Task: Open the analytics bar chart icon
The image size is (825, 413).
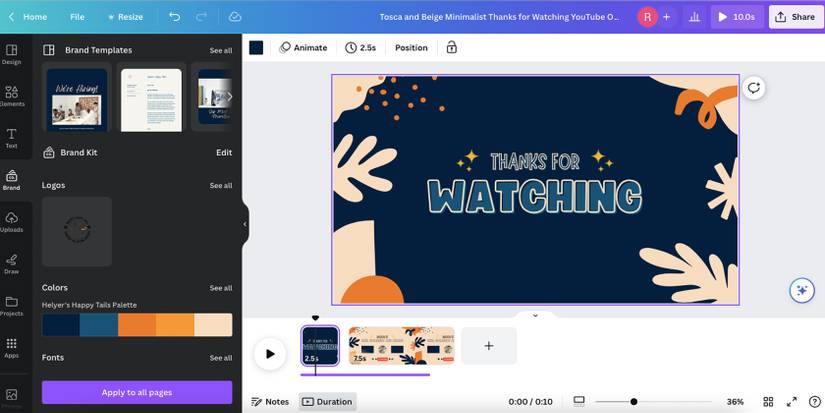Action: pyautogui.click(x=695, y=17)
